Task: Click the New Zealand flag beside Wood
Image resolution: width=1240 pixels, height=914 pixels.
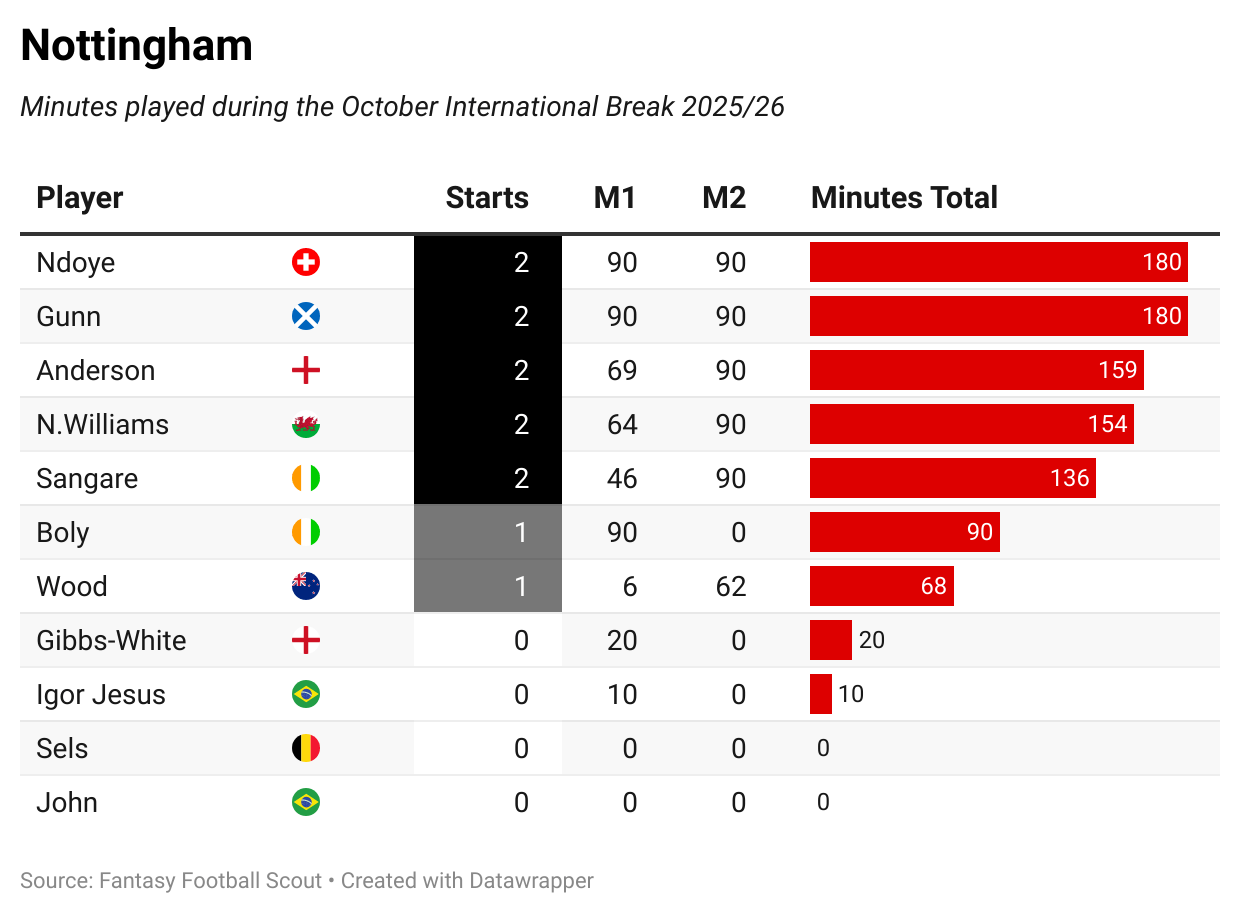Action: click(305, 587)
